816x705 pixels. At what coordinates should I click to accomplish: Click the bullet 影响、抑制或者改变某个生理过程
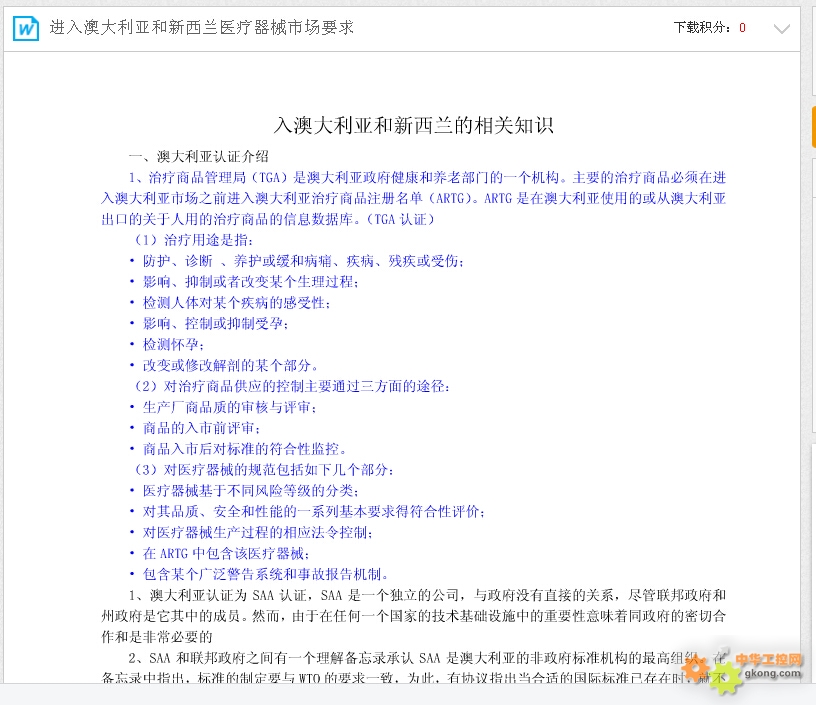(244, 281)
